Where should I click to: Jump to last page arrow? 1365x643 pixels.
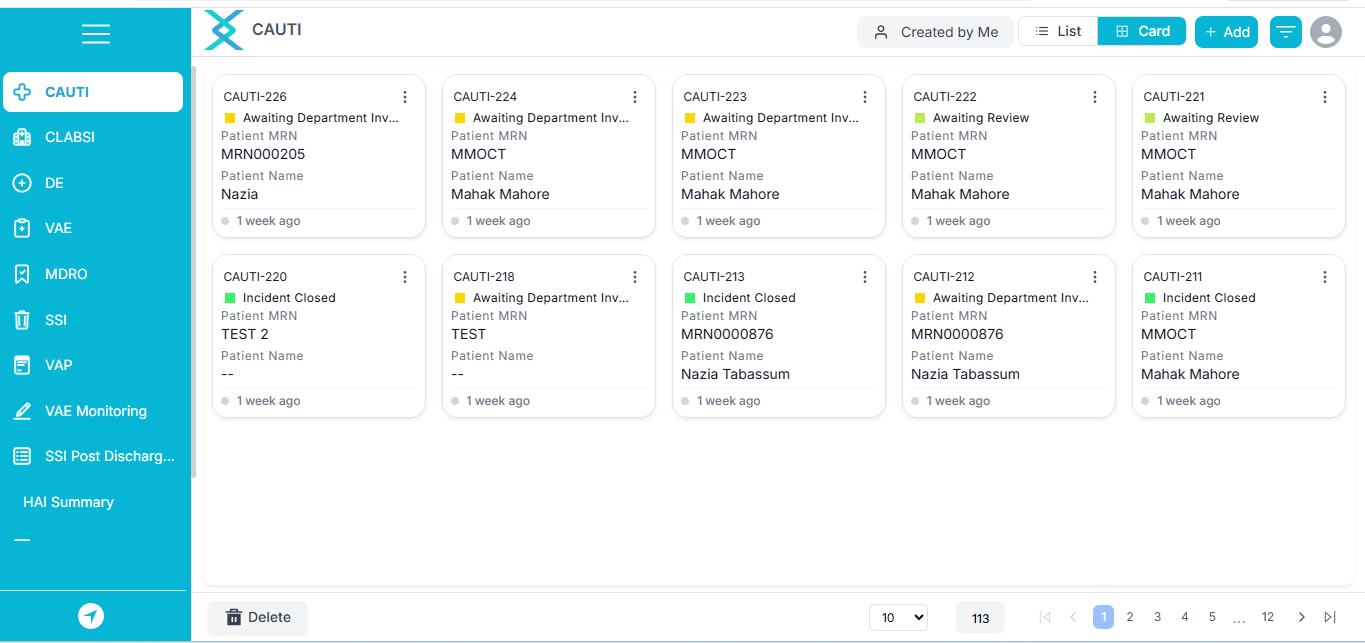tap(1330, 617)
